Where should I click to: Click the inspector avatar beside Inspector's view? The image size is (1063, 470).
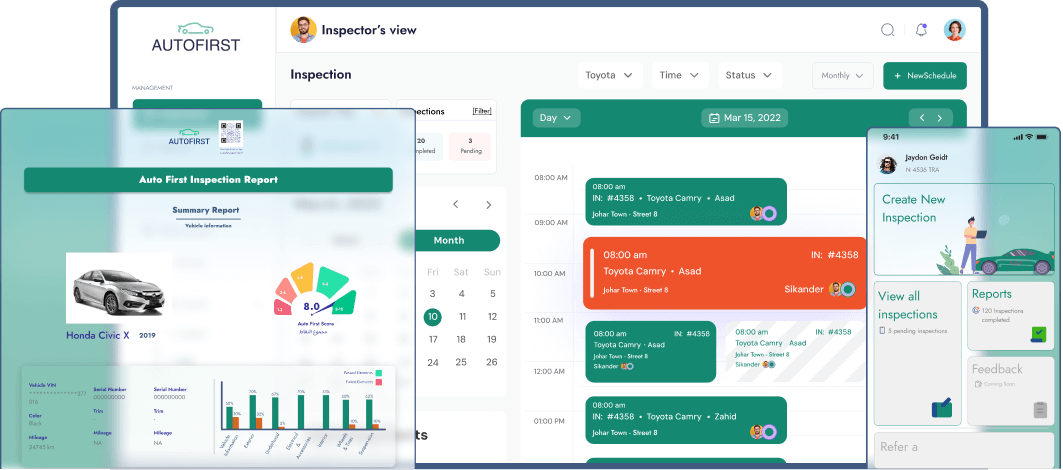(x=303, y=30)
